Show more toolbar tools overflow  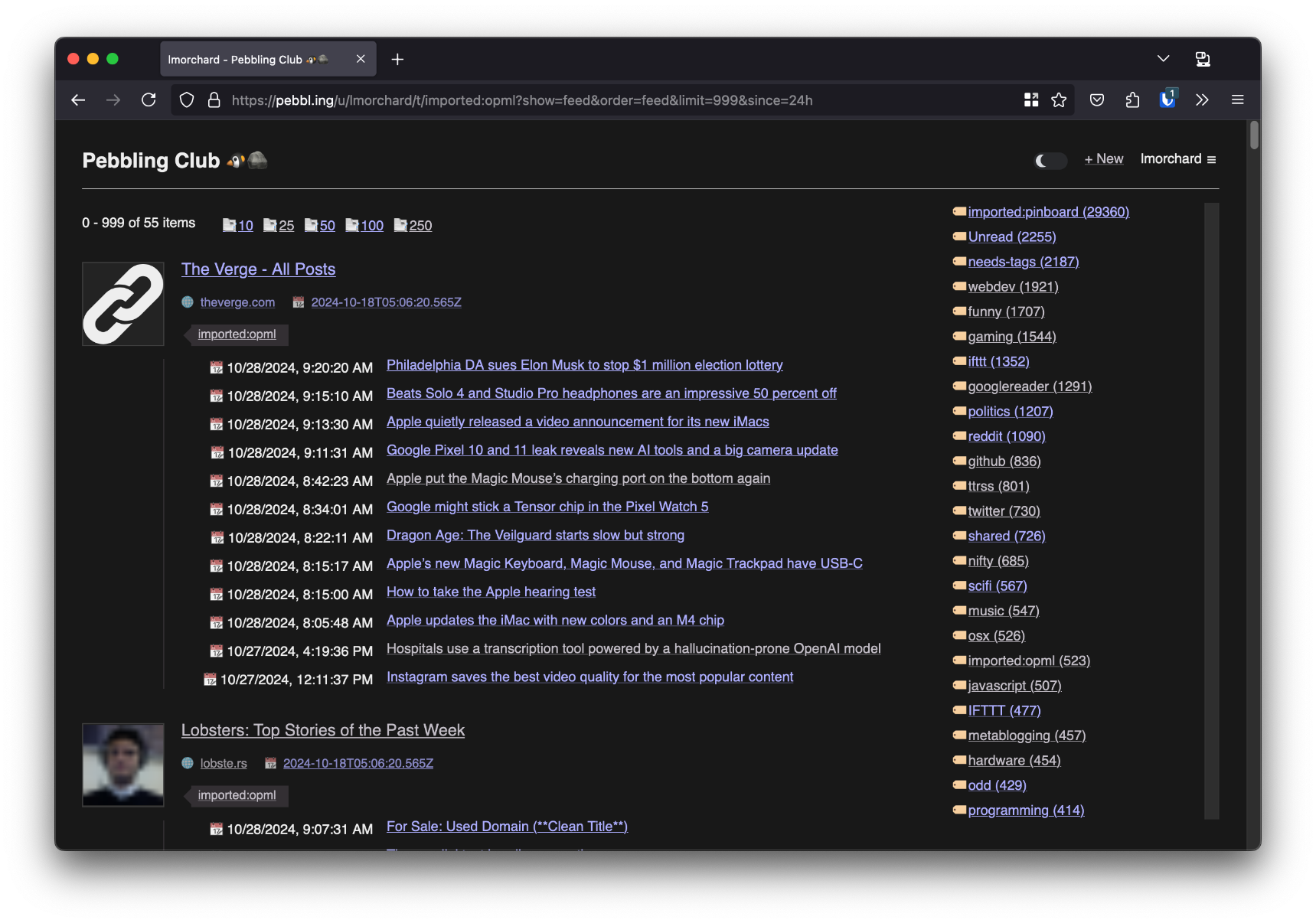(x=1202, y=100)
